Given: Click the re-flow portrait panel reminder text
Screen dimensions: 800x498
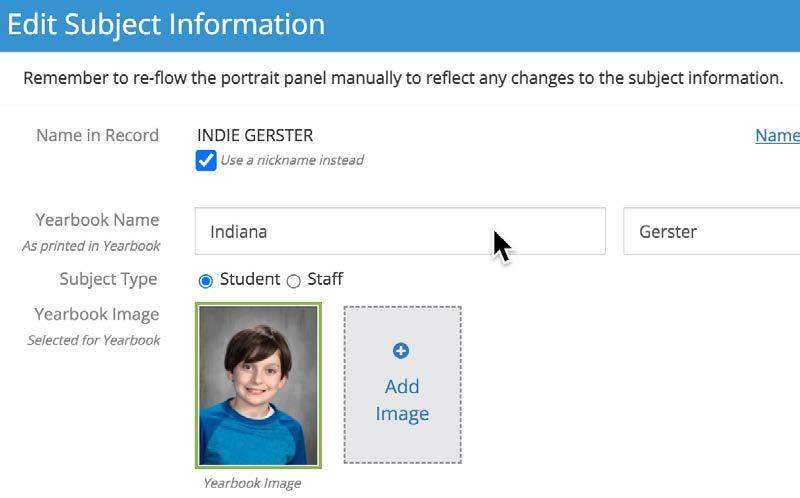Looking at the screenshot, I should 403,78.
